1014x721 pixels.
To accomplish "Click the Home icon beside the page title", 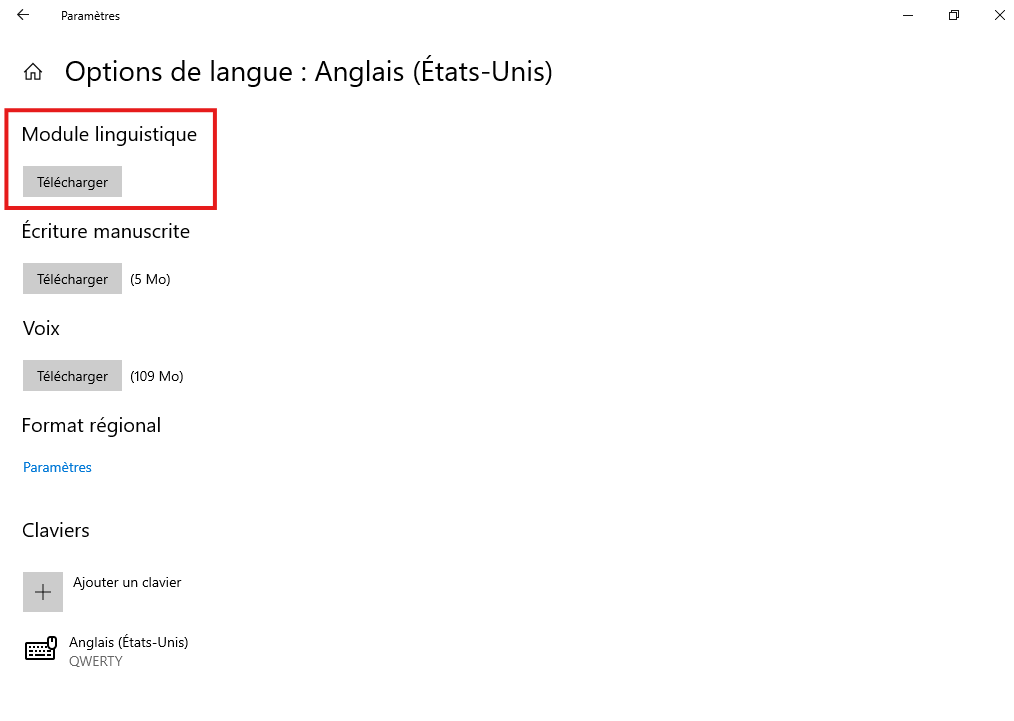I will (x=33, y=72).
